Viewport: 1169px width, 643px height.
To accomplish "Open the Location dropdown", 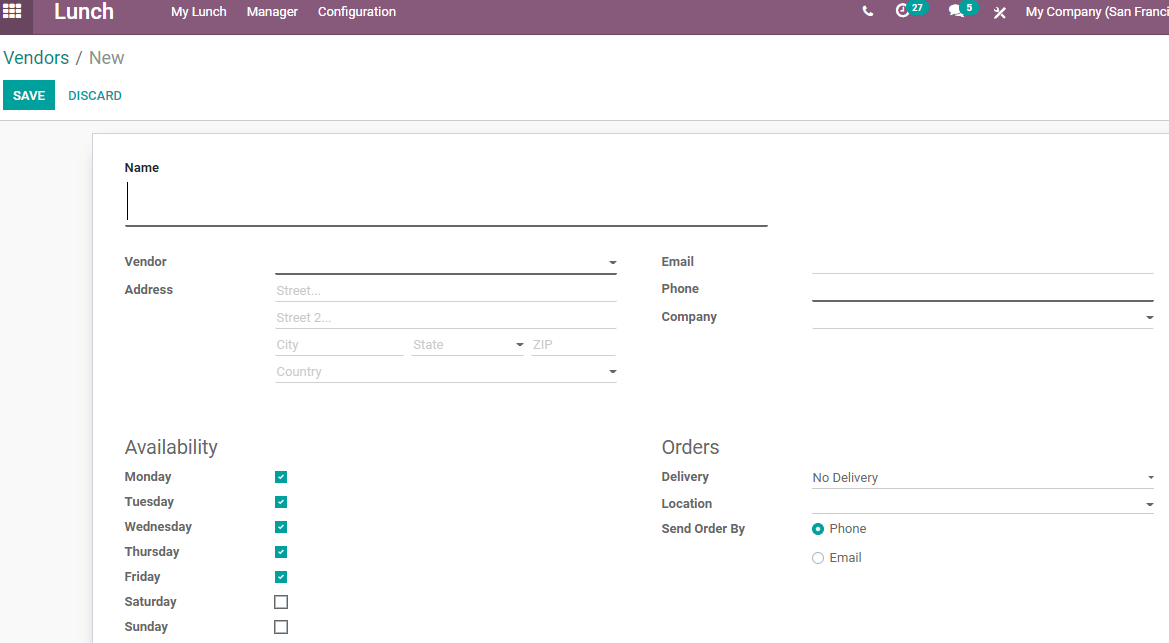I will [983, 504].
